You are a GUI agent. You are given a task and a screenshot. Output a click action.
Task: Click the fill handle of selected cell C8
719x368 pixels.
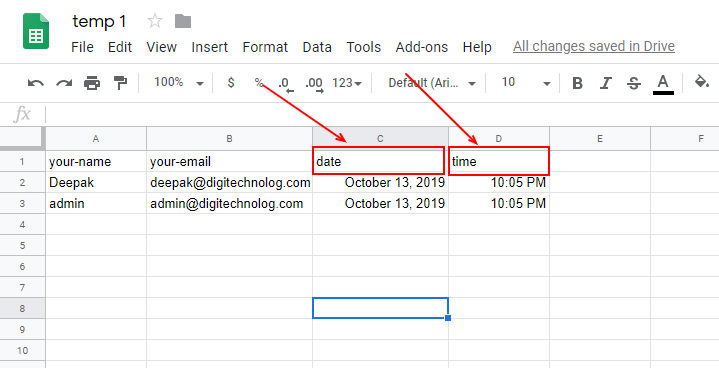click(448, 318)
